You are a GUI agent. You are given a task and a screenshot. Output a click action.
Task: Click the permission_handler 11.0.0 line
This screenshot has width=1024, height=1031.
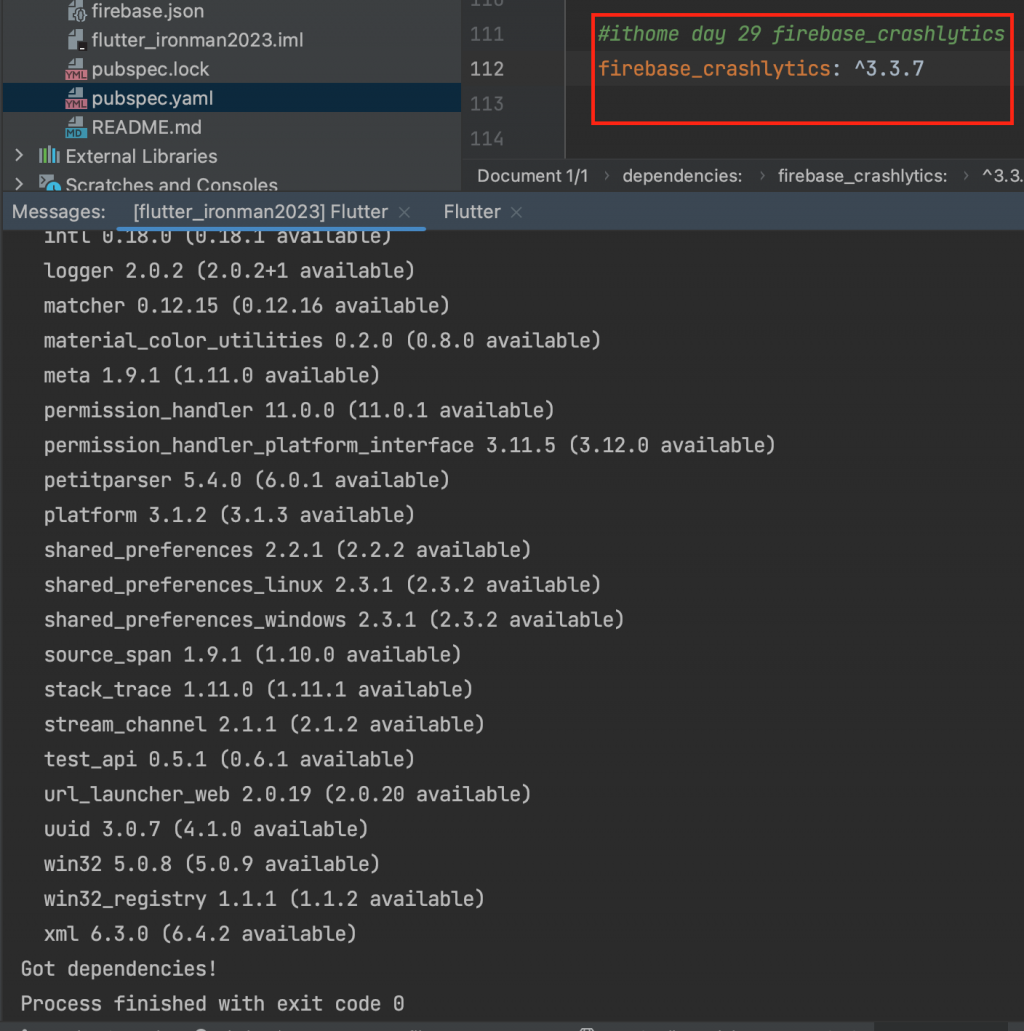299,410
